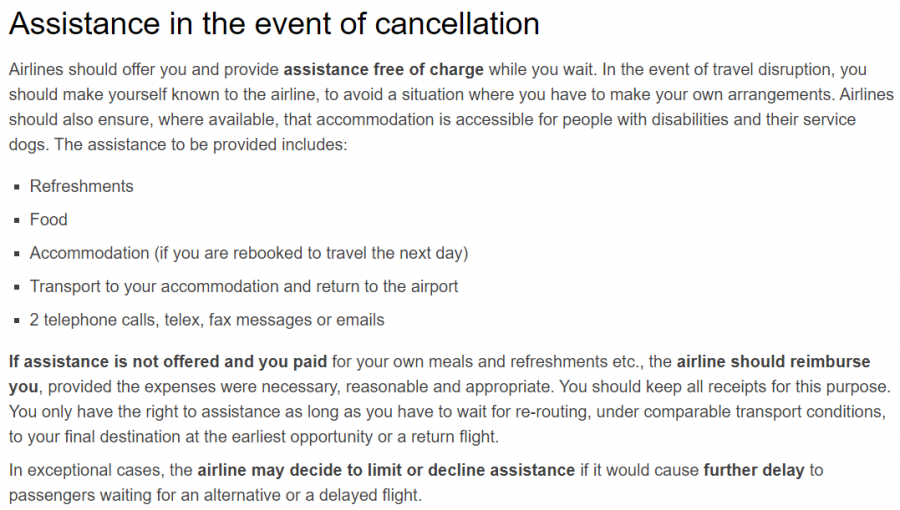
Task: Click bullet marker beside Accommodation item
Action: (x=17, y=254)
